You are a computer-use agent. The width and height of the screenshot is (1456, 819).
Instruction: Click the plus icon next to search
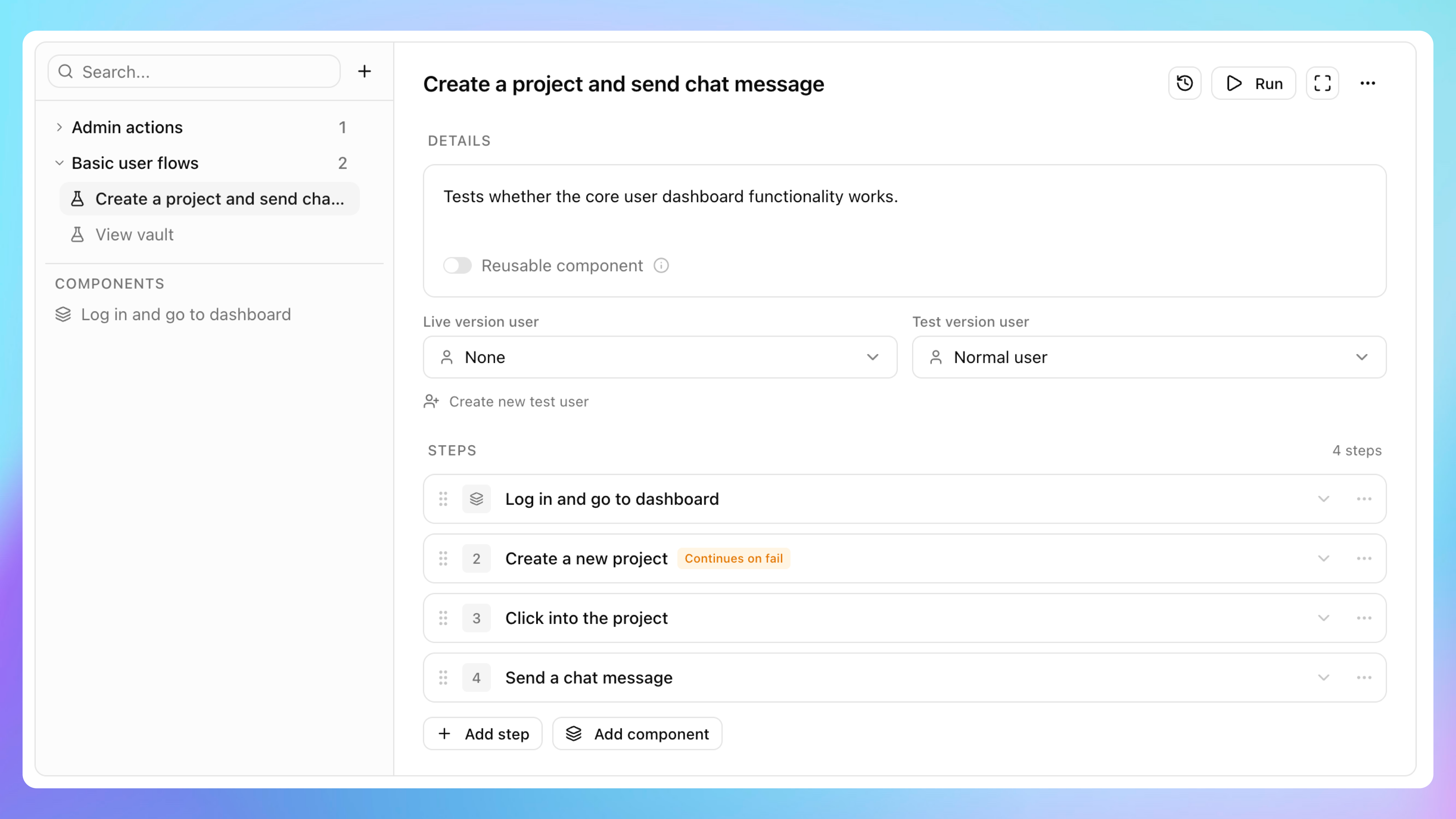(365, 71)
